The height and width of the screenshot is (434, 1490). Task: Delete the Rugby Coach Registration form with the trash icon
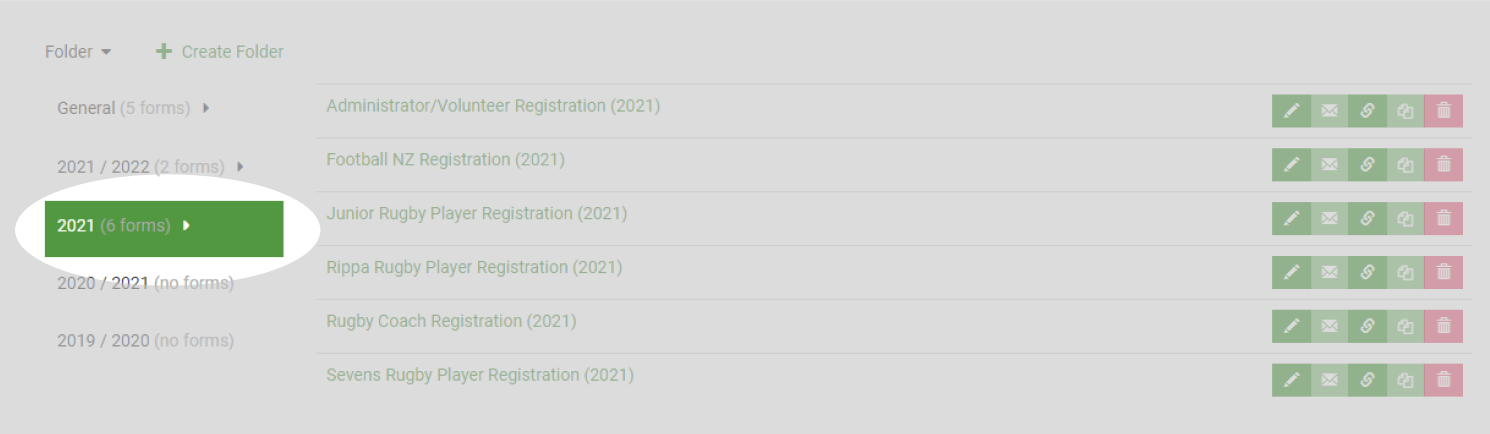pyautogui.click(x=1443, y=327)
